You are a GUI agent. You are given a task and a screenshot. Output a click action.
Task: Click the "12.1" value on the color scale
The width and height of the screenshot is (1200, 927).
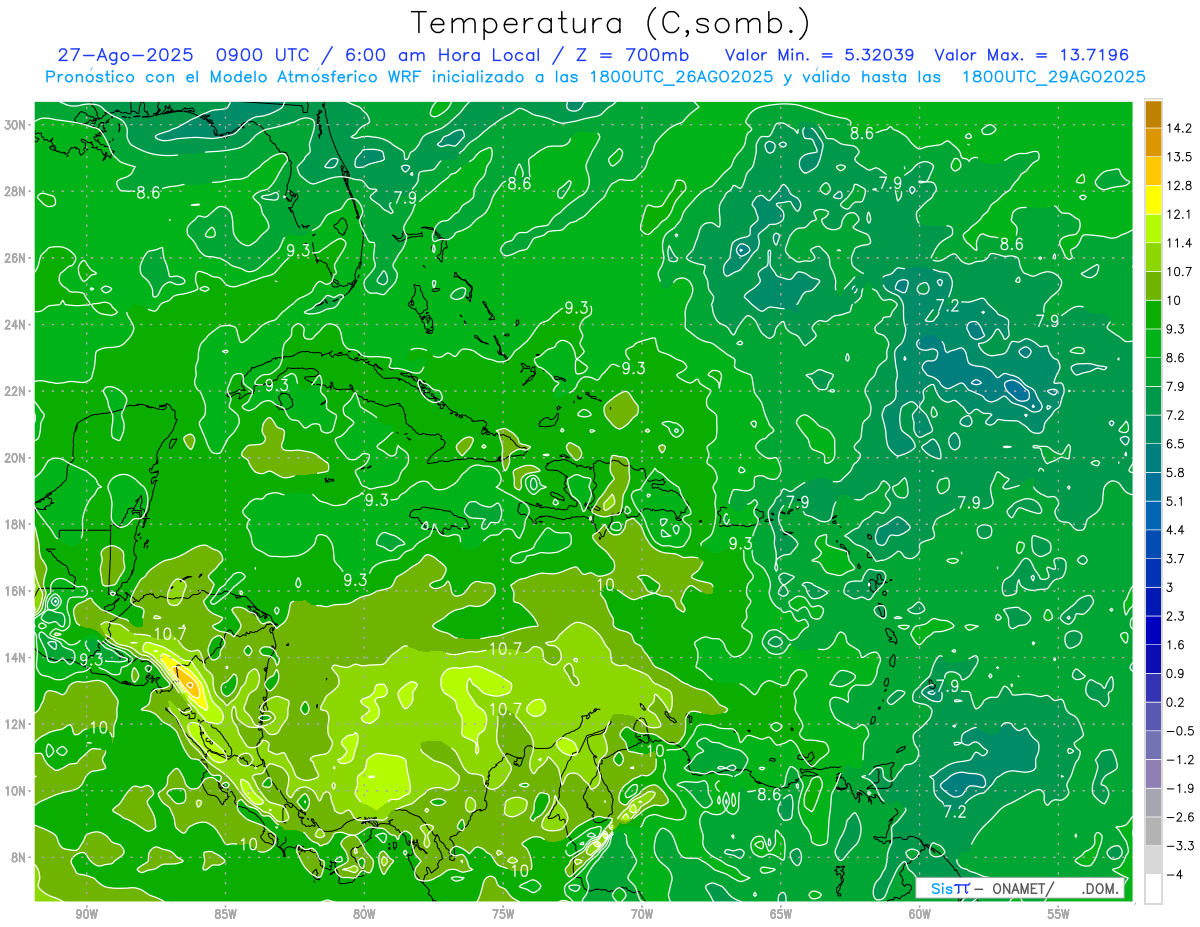click(1179, 214)
